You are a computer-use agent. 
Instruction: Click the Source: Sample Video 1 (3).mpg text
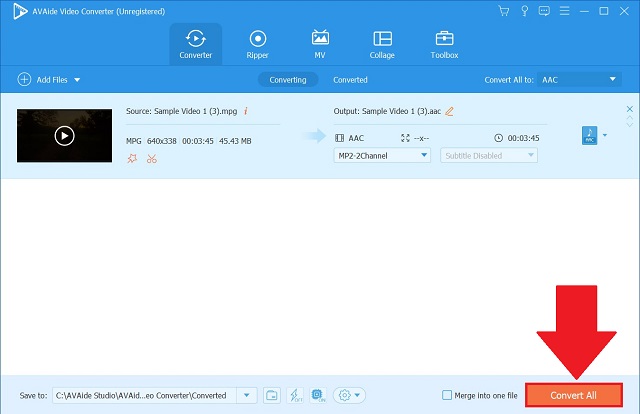tap(182, 111)
